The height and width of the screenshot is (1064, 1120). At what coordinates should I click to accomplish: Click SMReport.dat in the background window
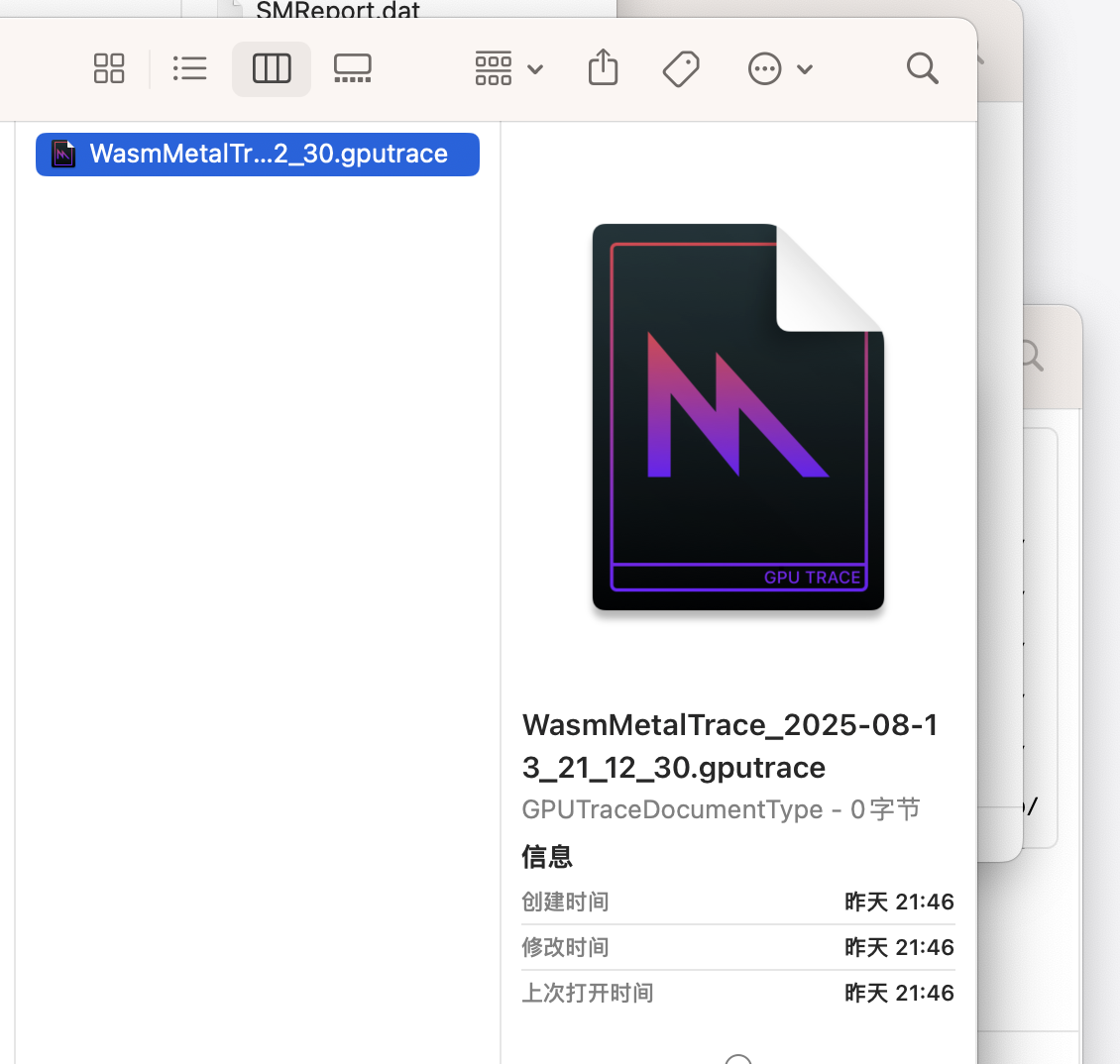[x=338, y=9]
